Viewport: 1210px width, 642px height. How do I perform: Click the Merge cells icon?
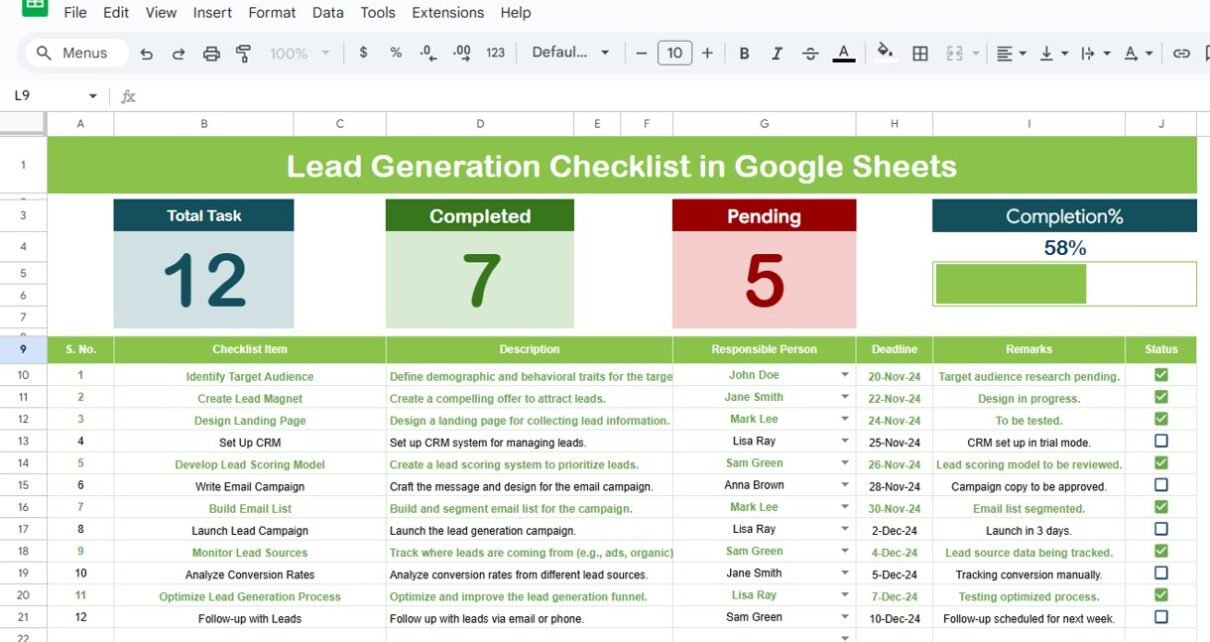(x=954, y=54)
